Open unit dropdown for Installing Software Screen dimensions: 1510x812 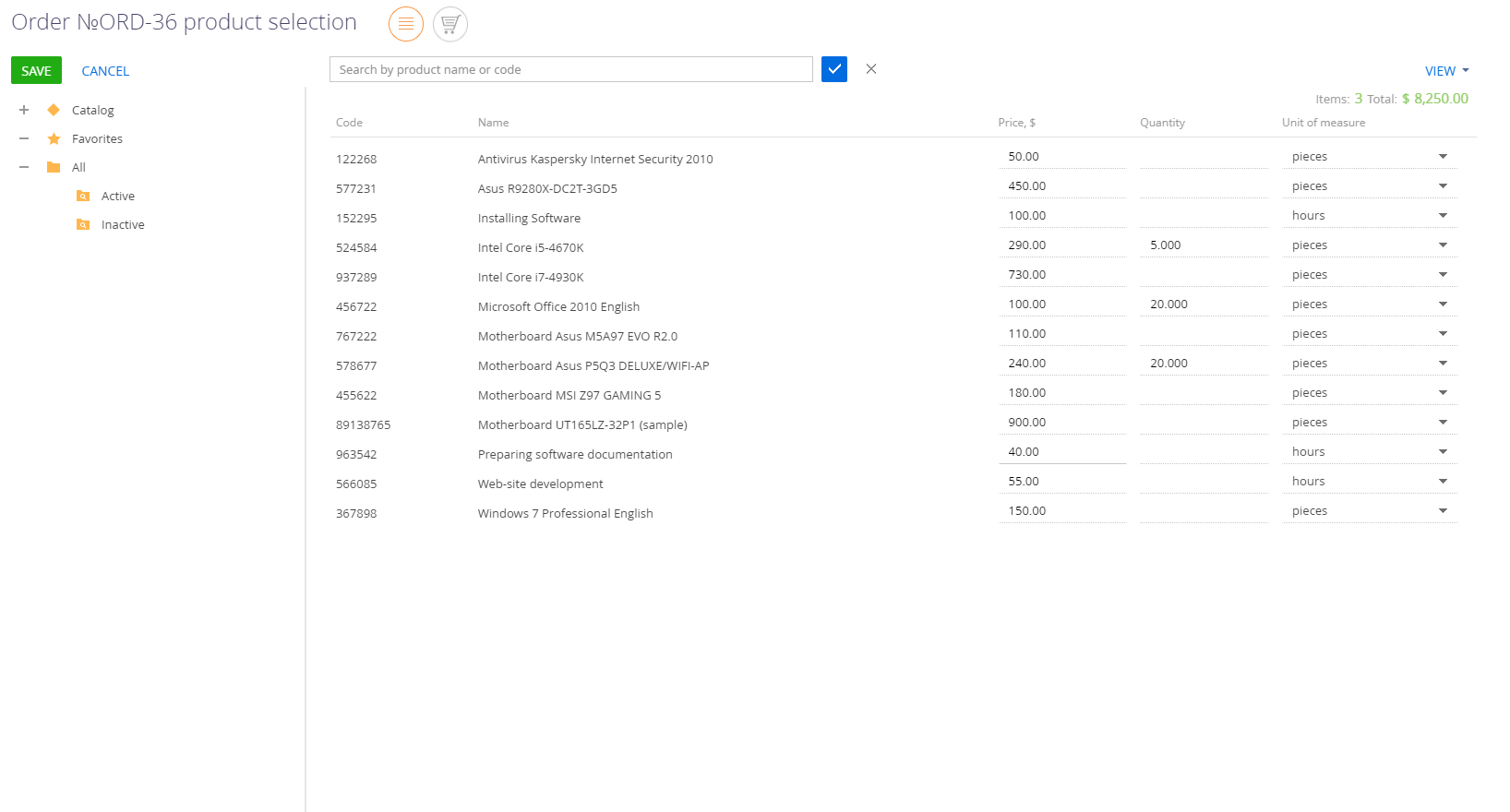coord(1443,216)
